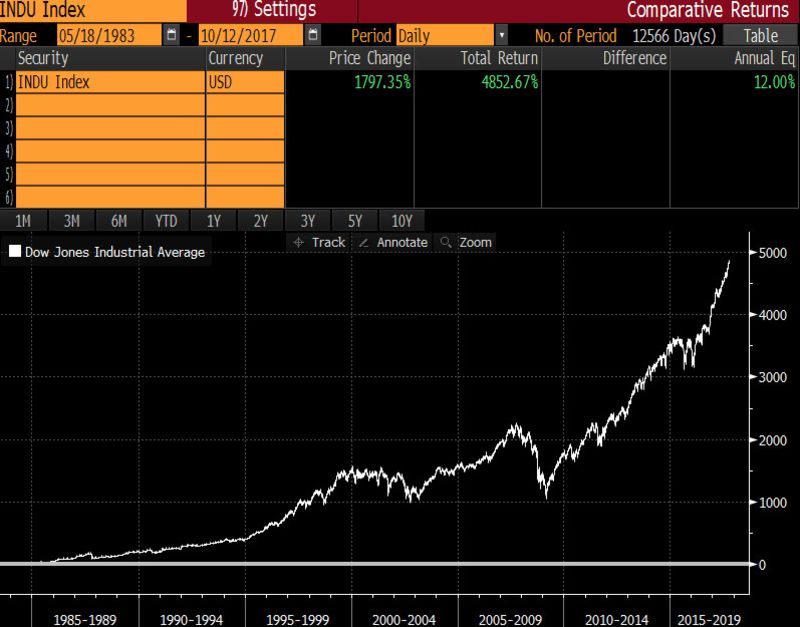Click the 1797.35% price change value
Image resolution: width=800 pixels, height=627 pixels.
(x=382, y=82)
